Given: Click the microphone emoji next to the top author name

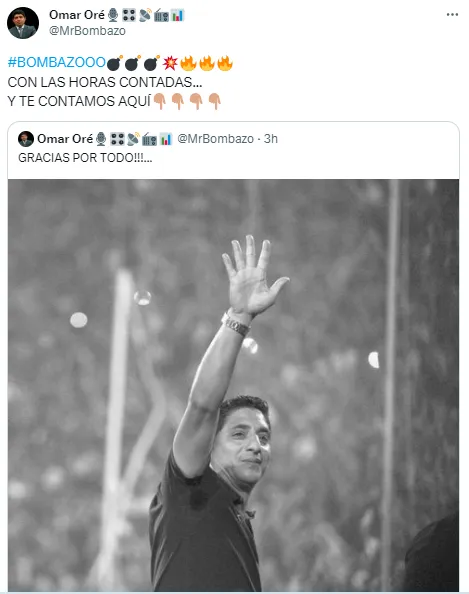Looking at the screenshot, I should click(113, 15).
